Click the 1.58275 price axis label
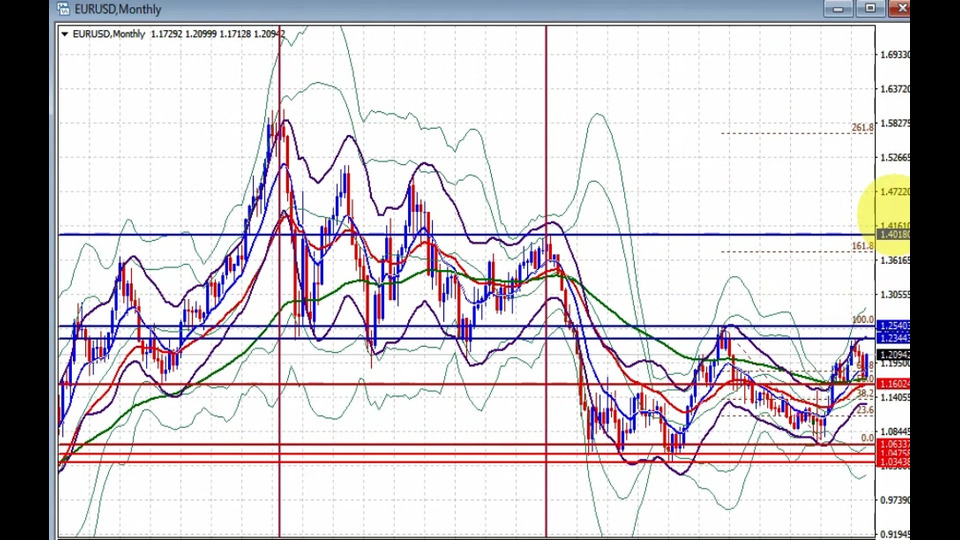 [x=894, y=123]
